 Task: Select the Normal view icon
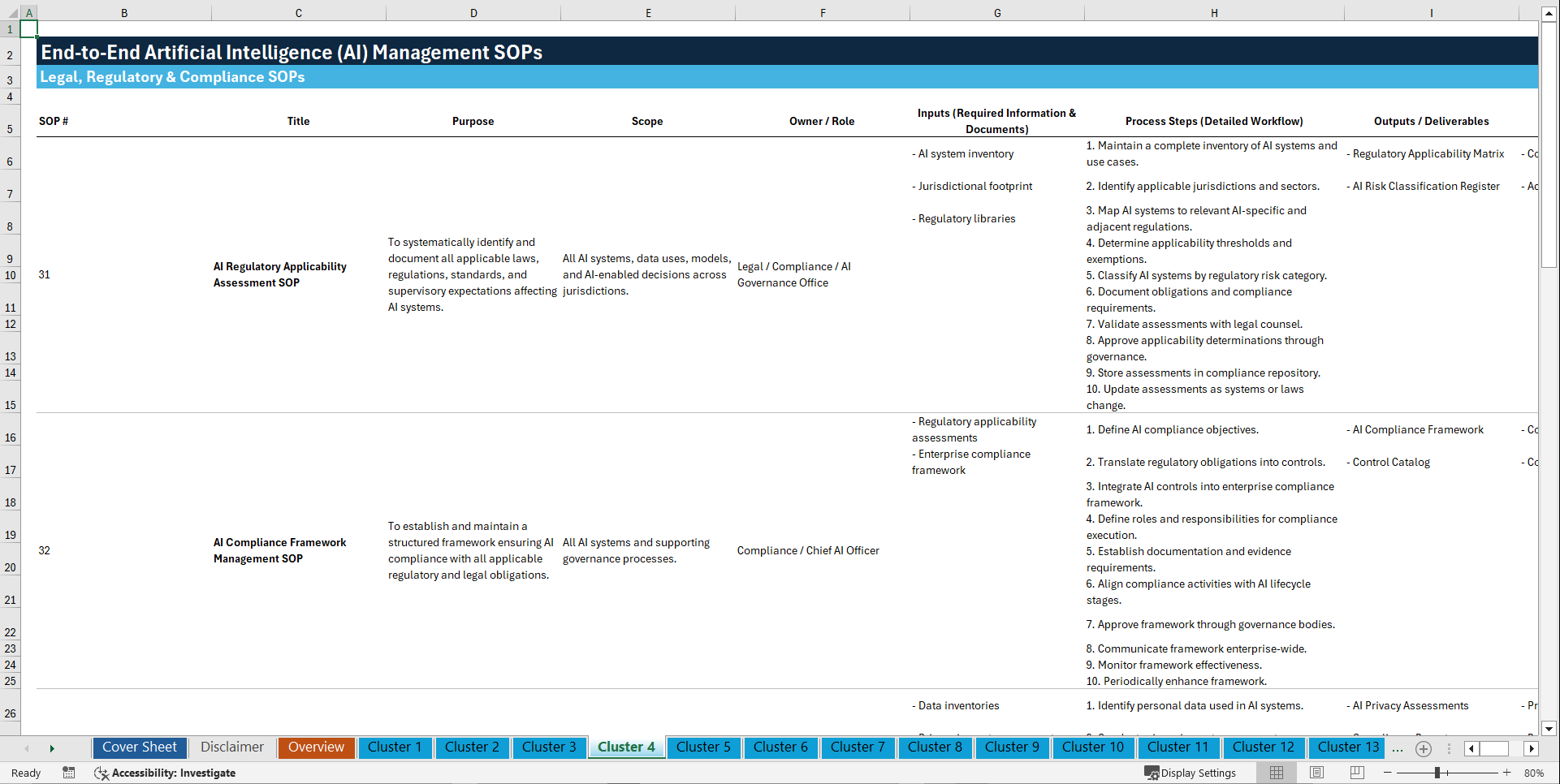click(1276, 773)
